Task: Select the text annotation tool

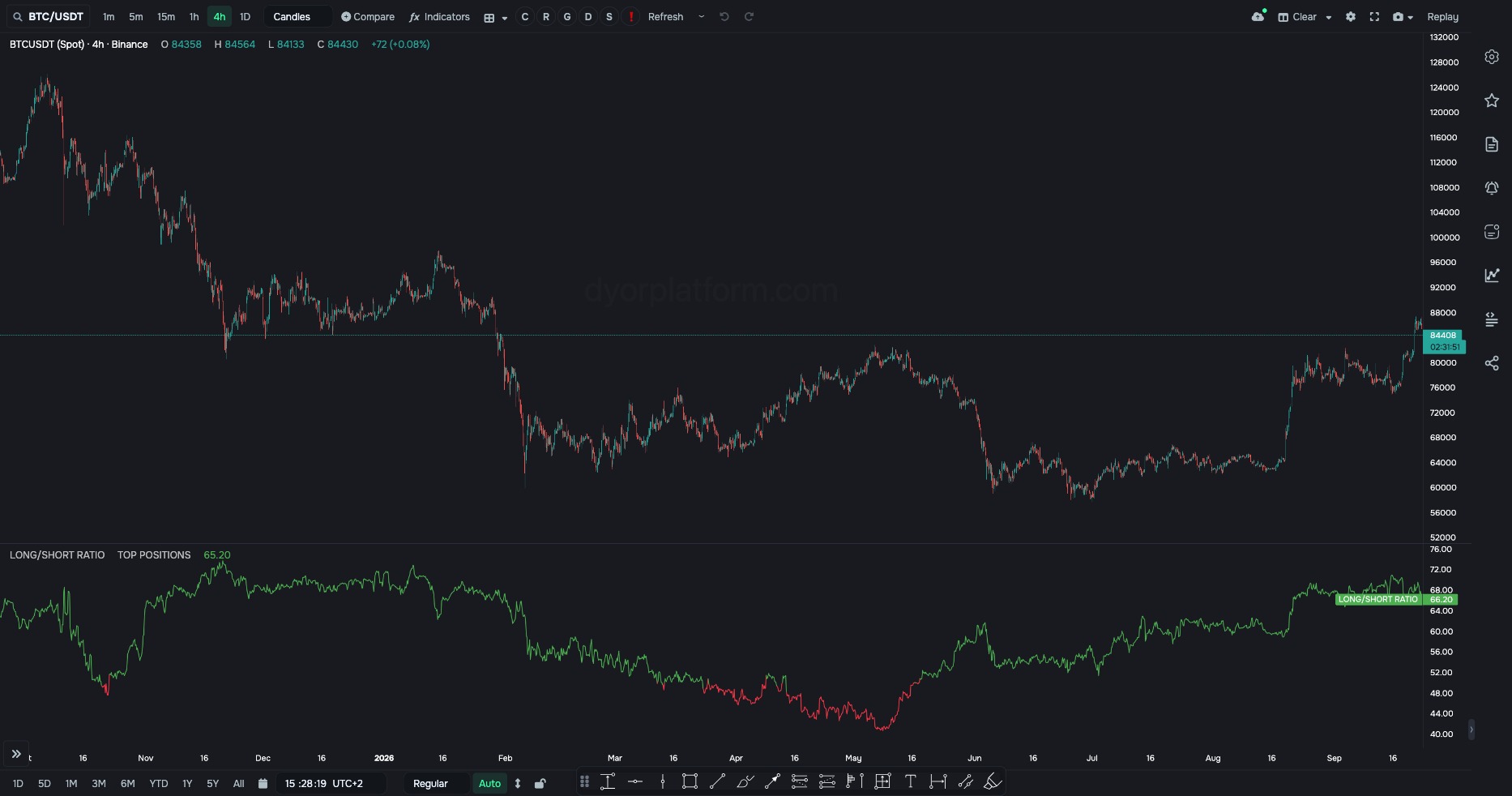Action: [910, 781]
